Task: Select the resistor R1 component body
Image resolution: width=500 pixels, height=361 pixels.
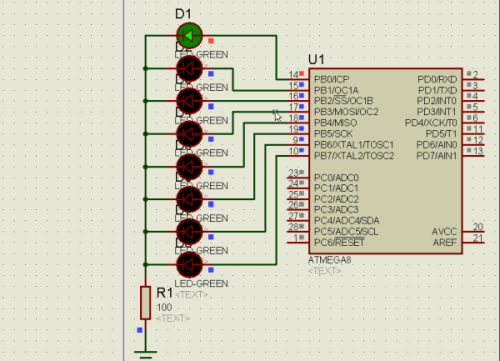Action: [145, 303]
